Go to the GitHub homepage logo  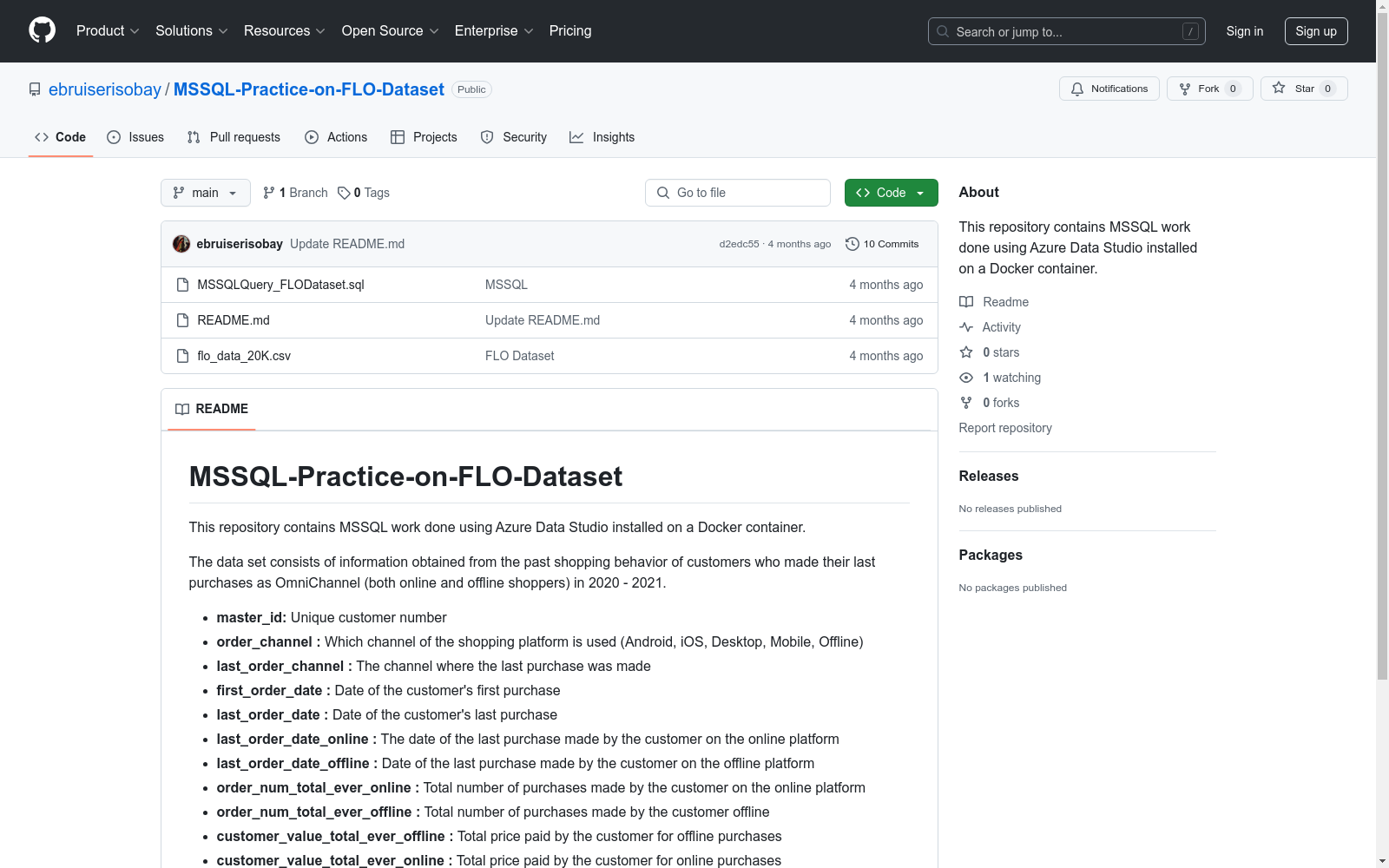click(42, 30)
